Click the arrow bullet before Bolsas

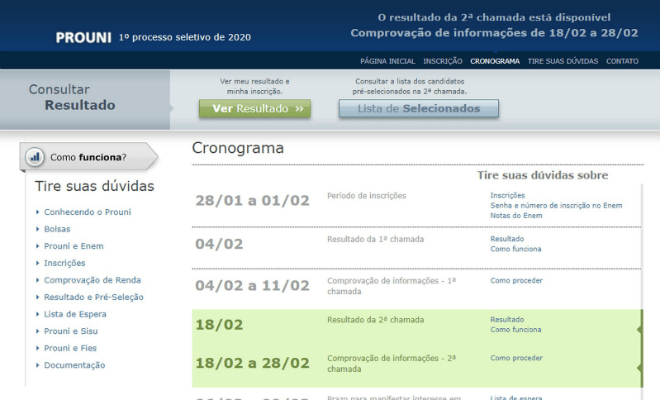(37, 229)
